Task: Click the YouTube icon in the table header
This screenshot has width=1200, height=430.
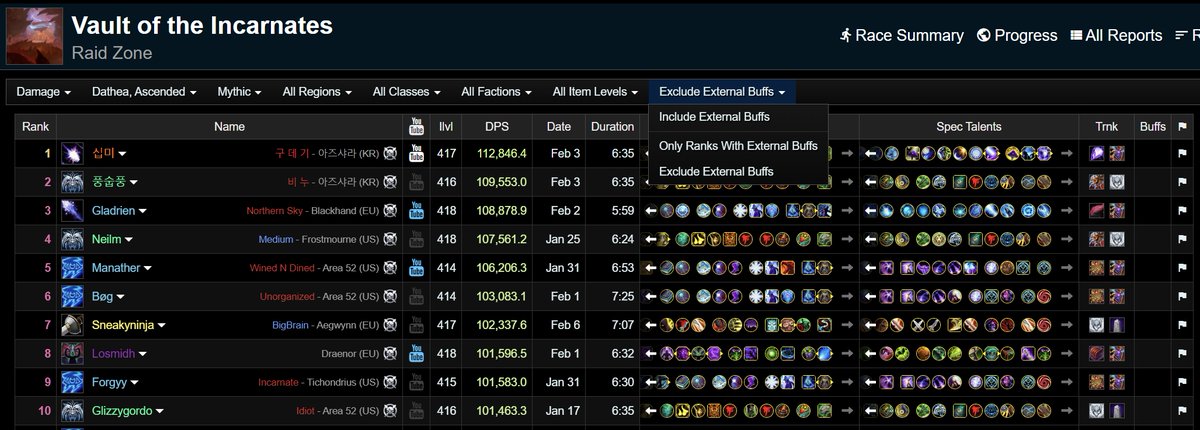Action: [x=417, y=127]
